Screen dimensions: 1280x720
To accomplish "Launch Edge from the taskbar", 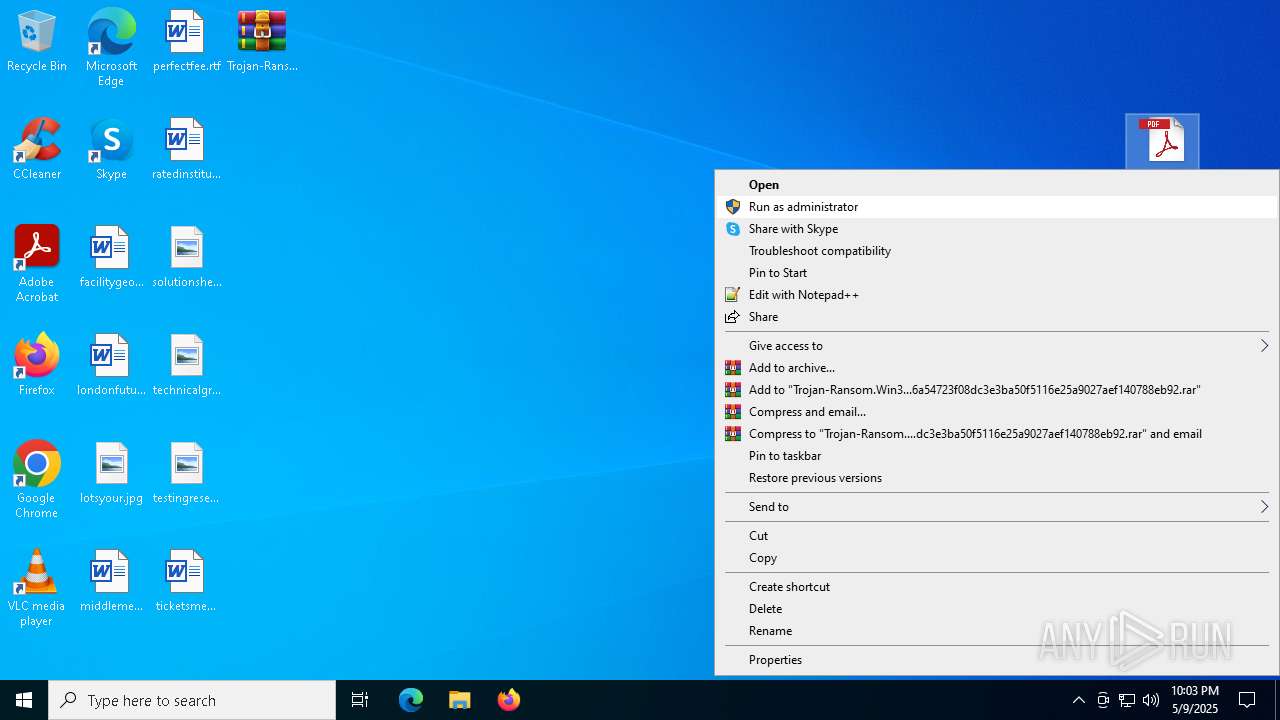I will [x=411, y=700].
